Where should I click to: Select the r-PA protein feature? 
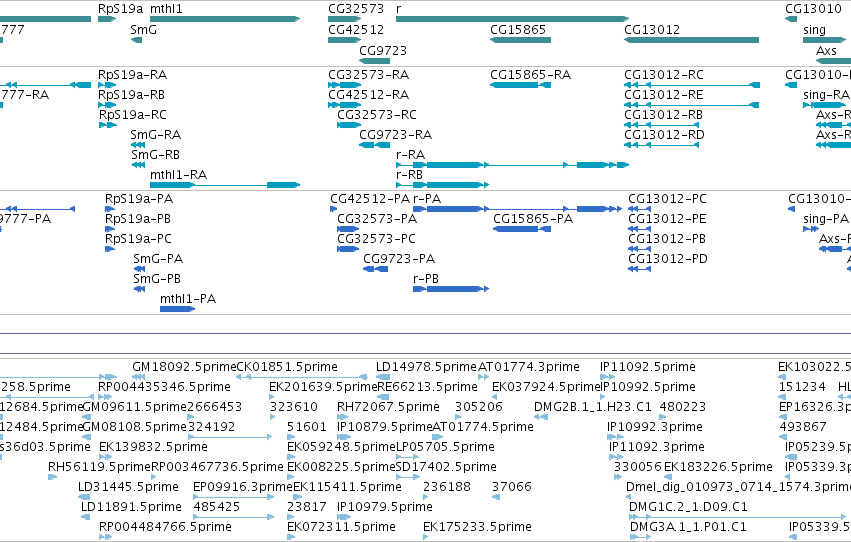click(x=517, y=209)
